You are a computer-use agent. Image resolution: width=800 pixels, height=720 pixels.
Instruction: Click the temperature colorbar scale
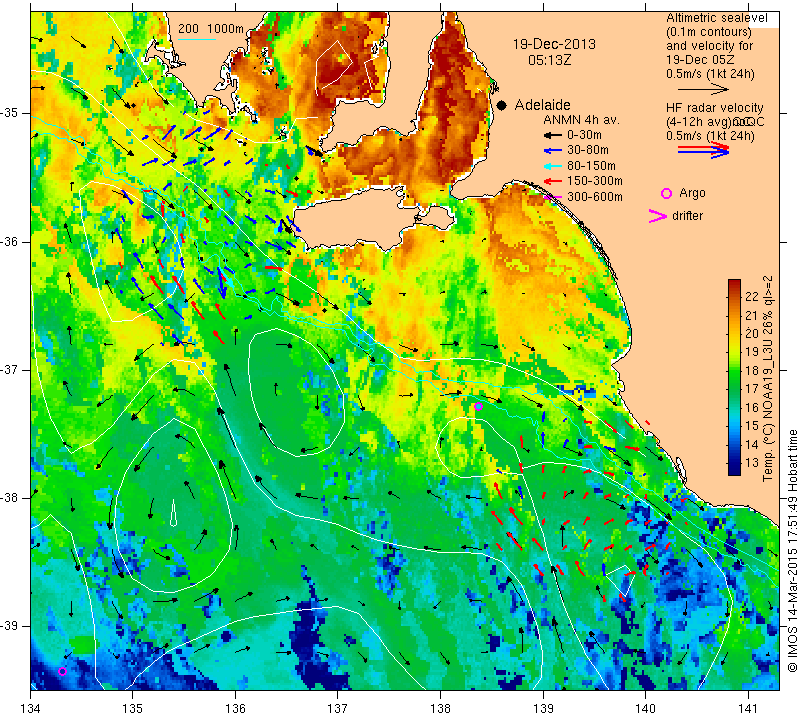coord(734,377)
